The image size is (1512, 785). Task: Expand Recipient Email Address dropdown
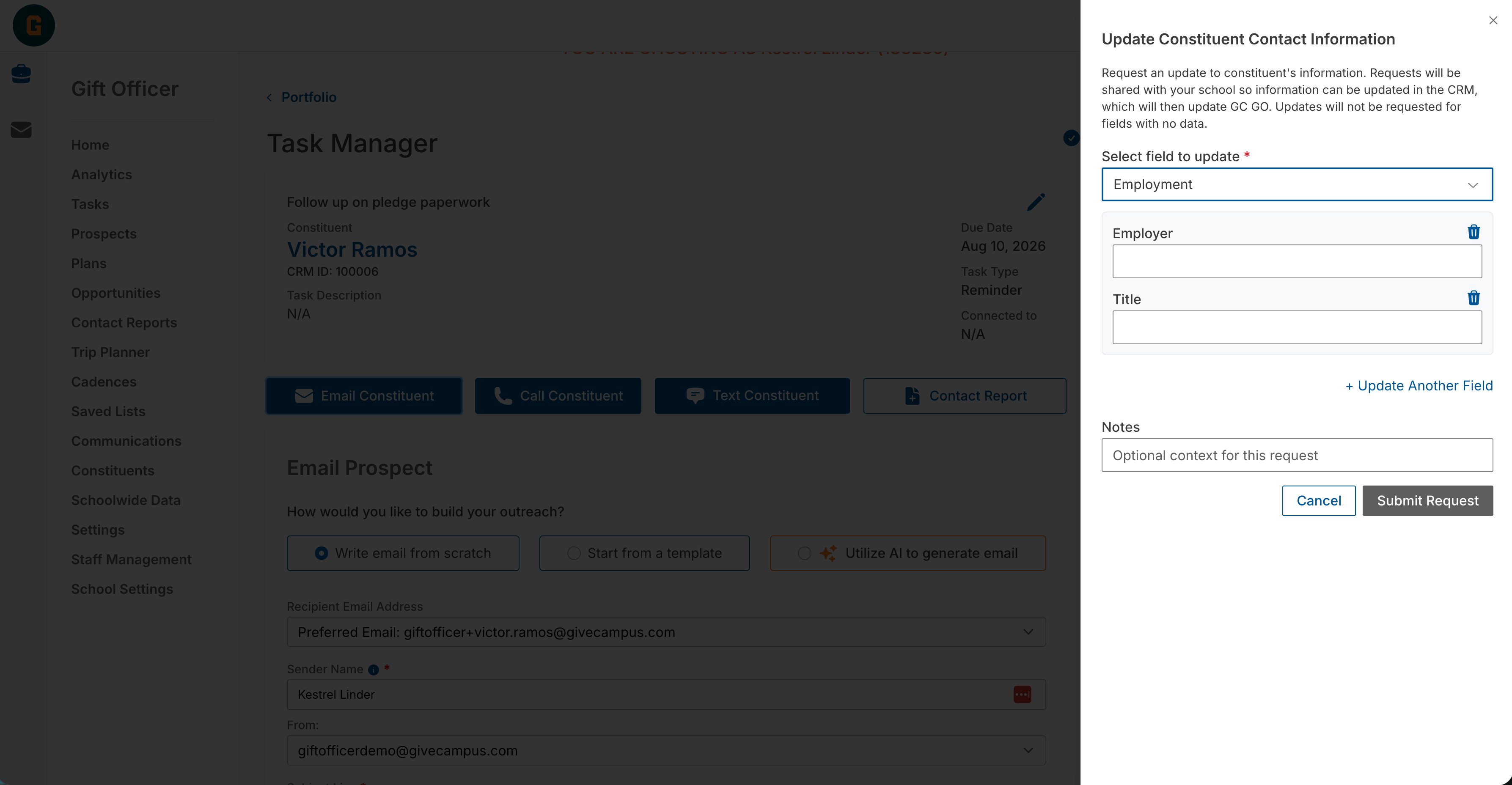(665, 632)
